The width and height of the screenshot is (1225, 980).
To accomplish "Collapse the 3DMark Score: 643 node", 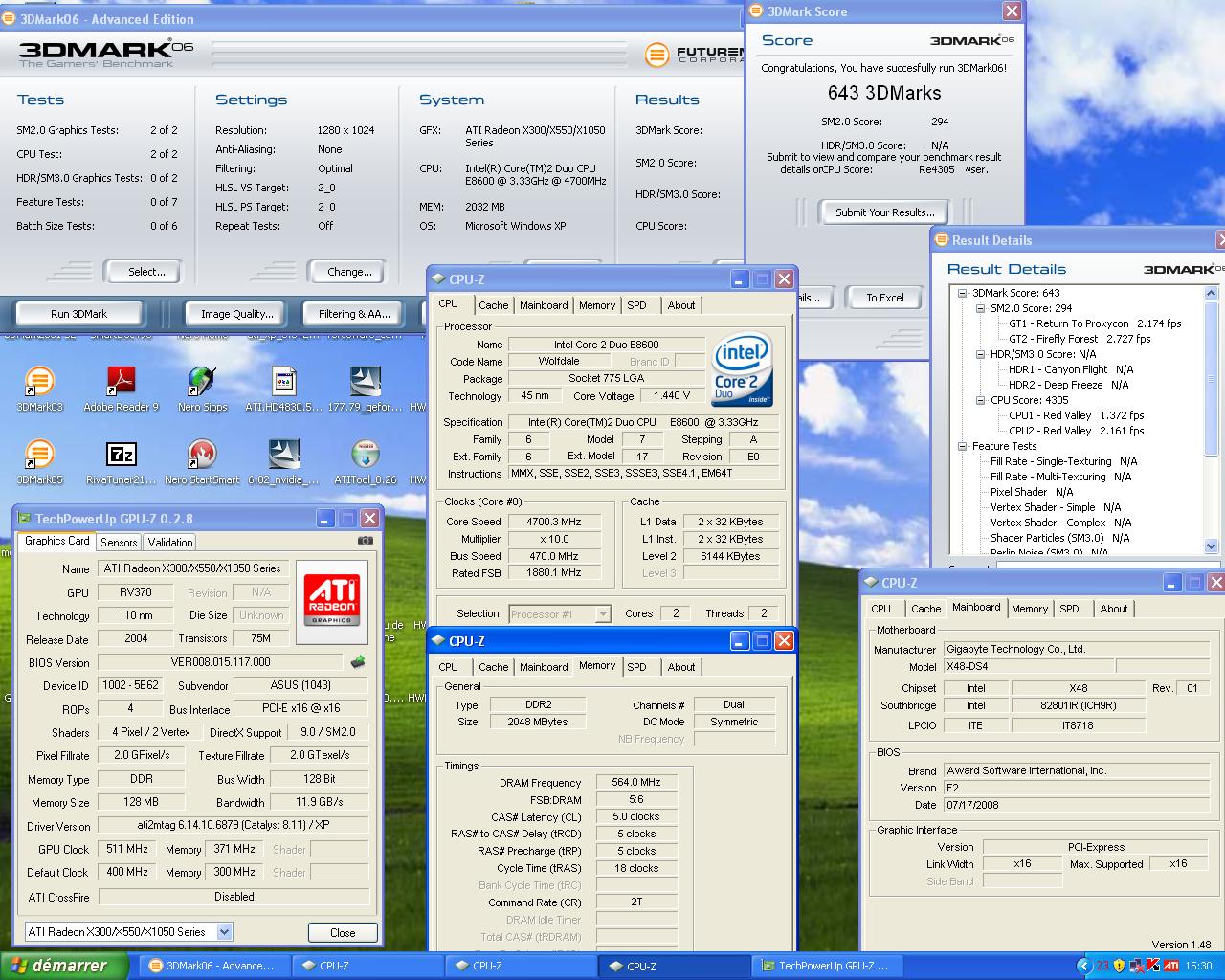I will point(963,293).
